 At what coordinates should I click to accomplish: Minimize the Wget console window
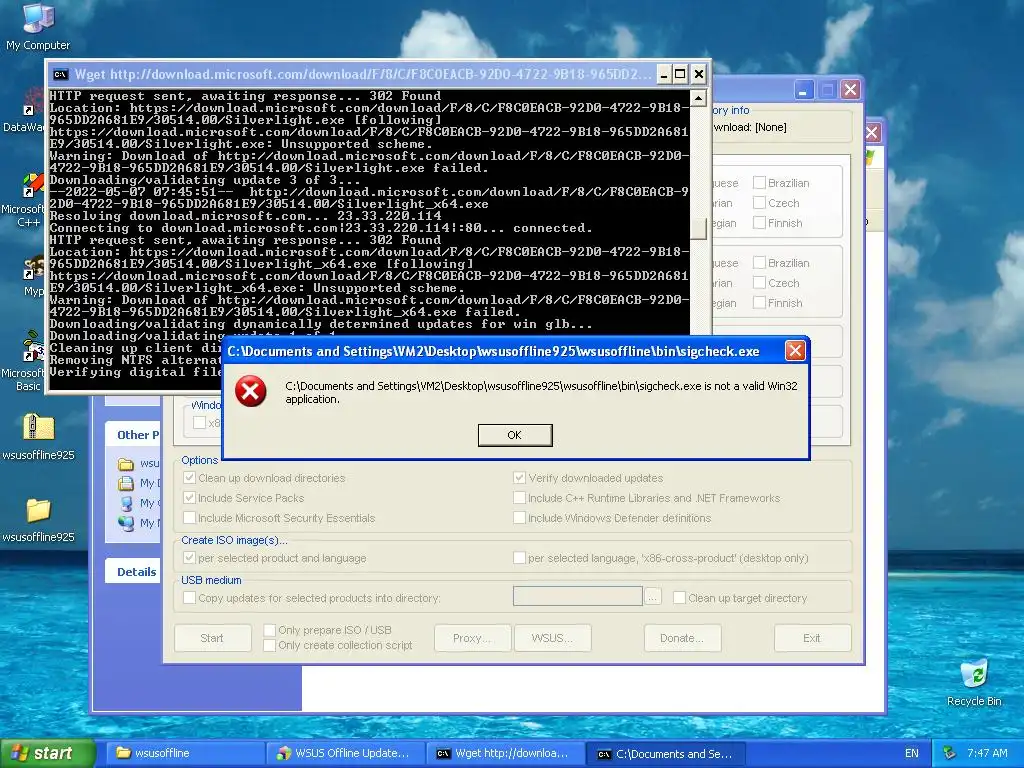click(x=663, y=74)
